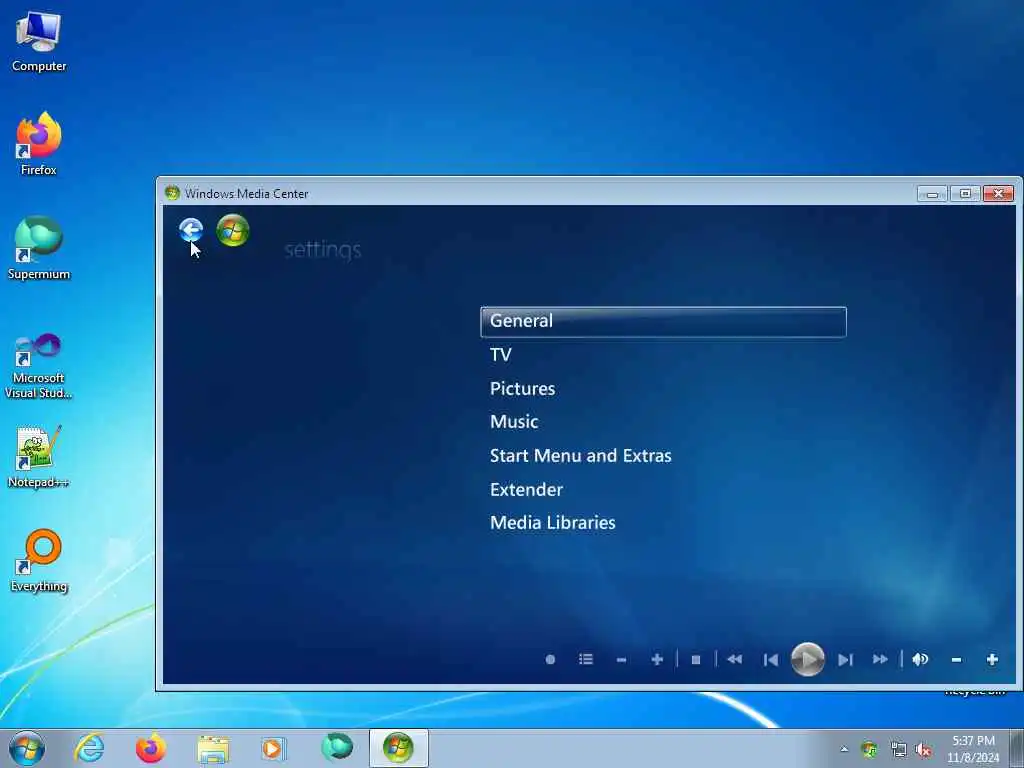
Task: Select the Everything desktop shortcut
Action: pyautogui.click(x=39, y=560)
